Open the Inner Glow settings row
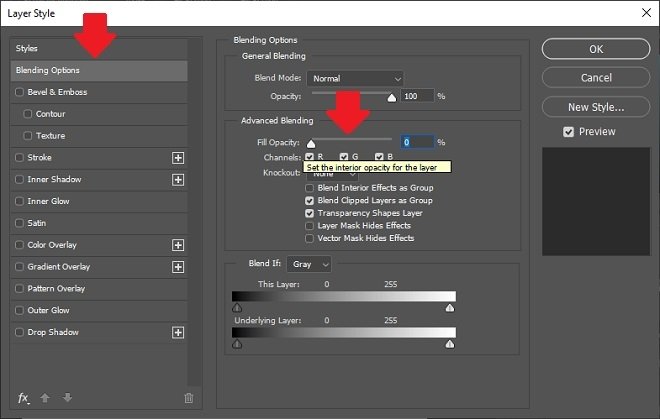The image size is (660, 419). coord(99,201)
